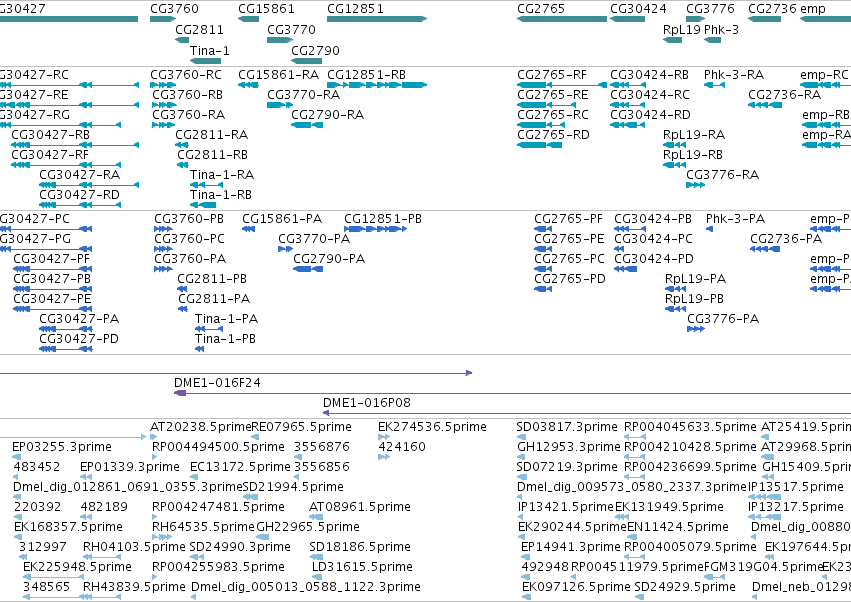Viewport: 851px width, 602px height.
Task: Select the CG3760-RC transcript label
Action: pyautogui.click(x=186, y=75)
